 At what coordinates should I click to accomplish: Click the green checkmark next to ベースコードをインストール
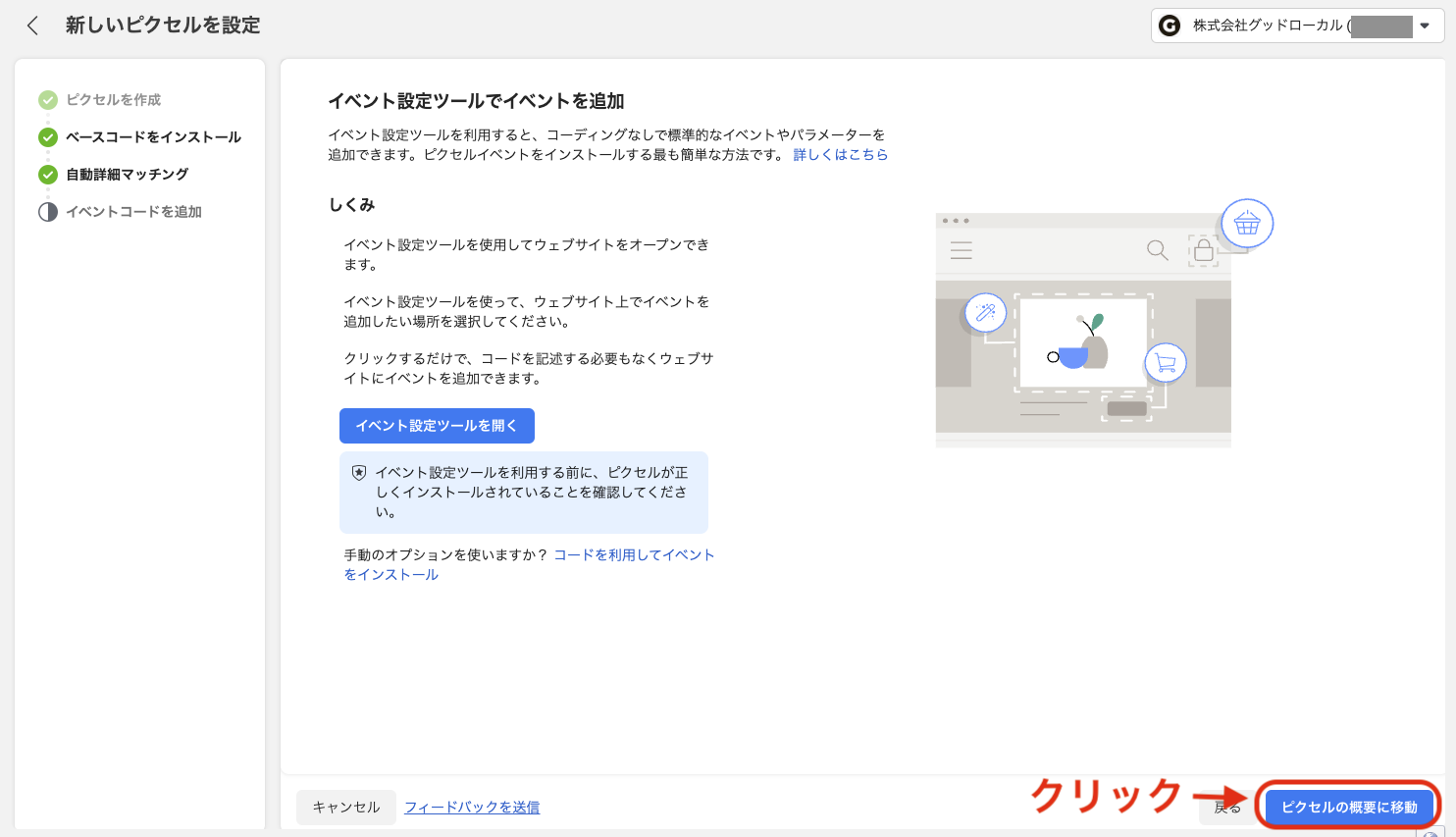pos(47,136)
